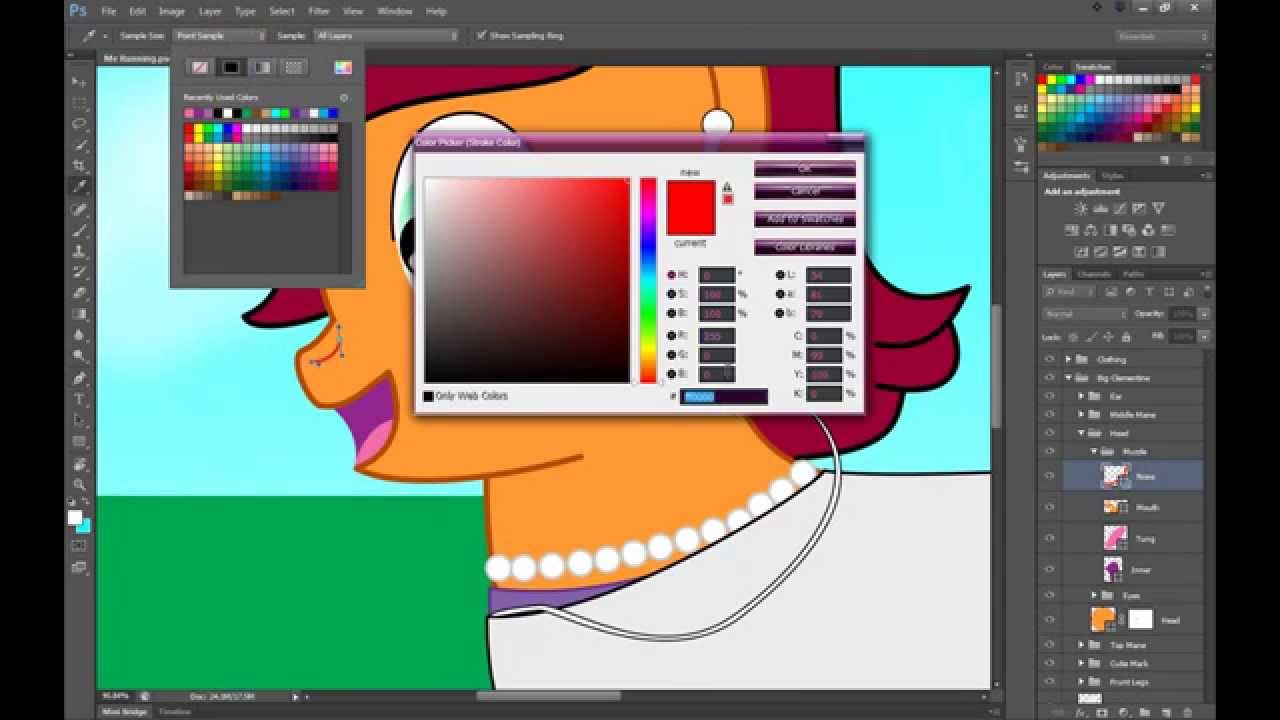1280x720 pixels.
Task: Choose Pattern stroke option
Action: click(293, 67)
